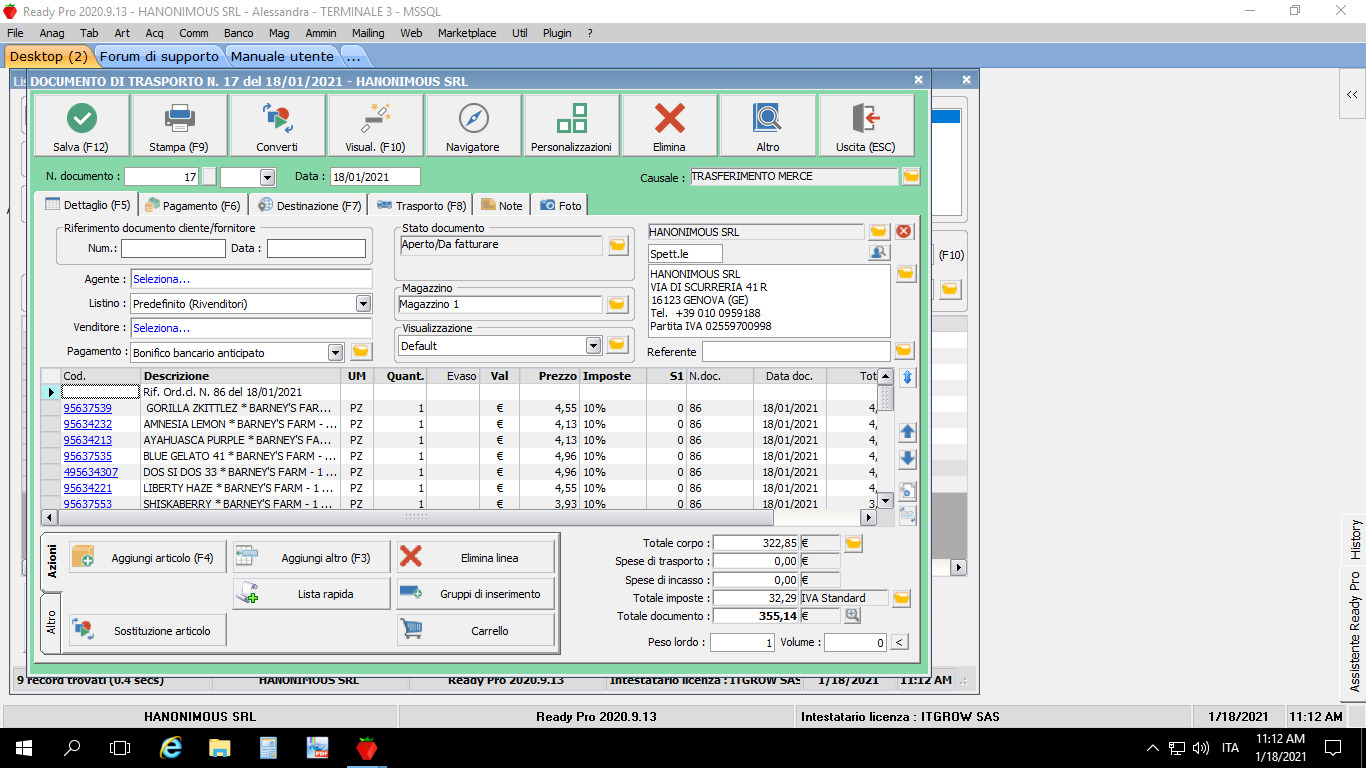The image size is (1366, 768).
Task: Open the History side panel tab
Action: (1355, 540)
